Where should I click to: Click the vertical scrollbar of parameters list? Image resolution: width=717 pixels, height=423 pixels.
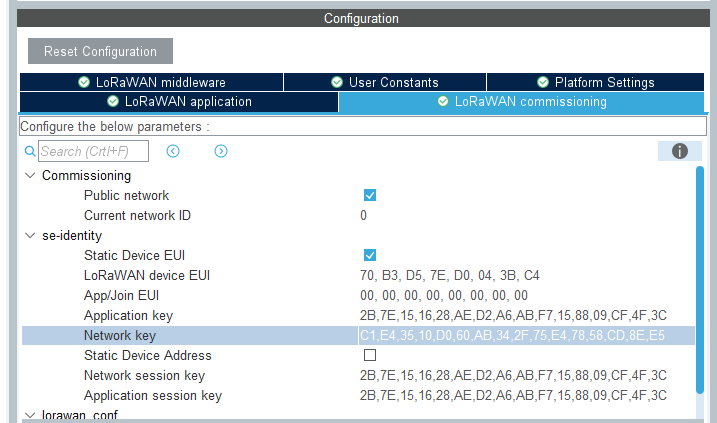[700, 280]
